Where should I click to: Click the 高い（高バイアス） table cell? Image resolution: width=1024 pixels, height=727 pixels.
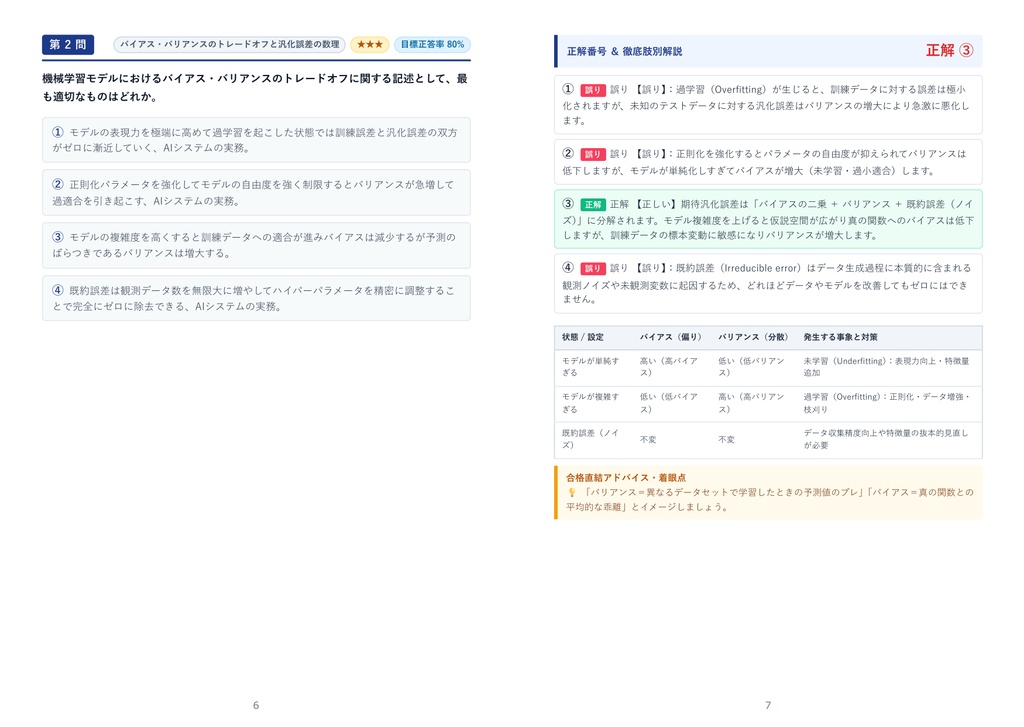(669, 366)
